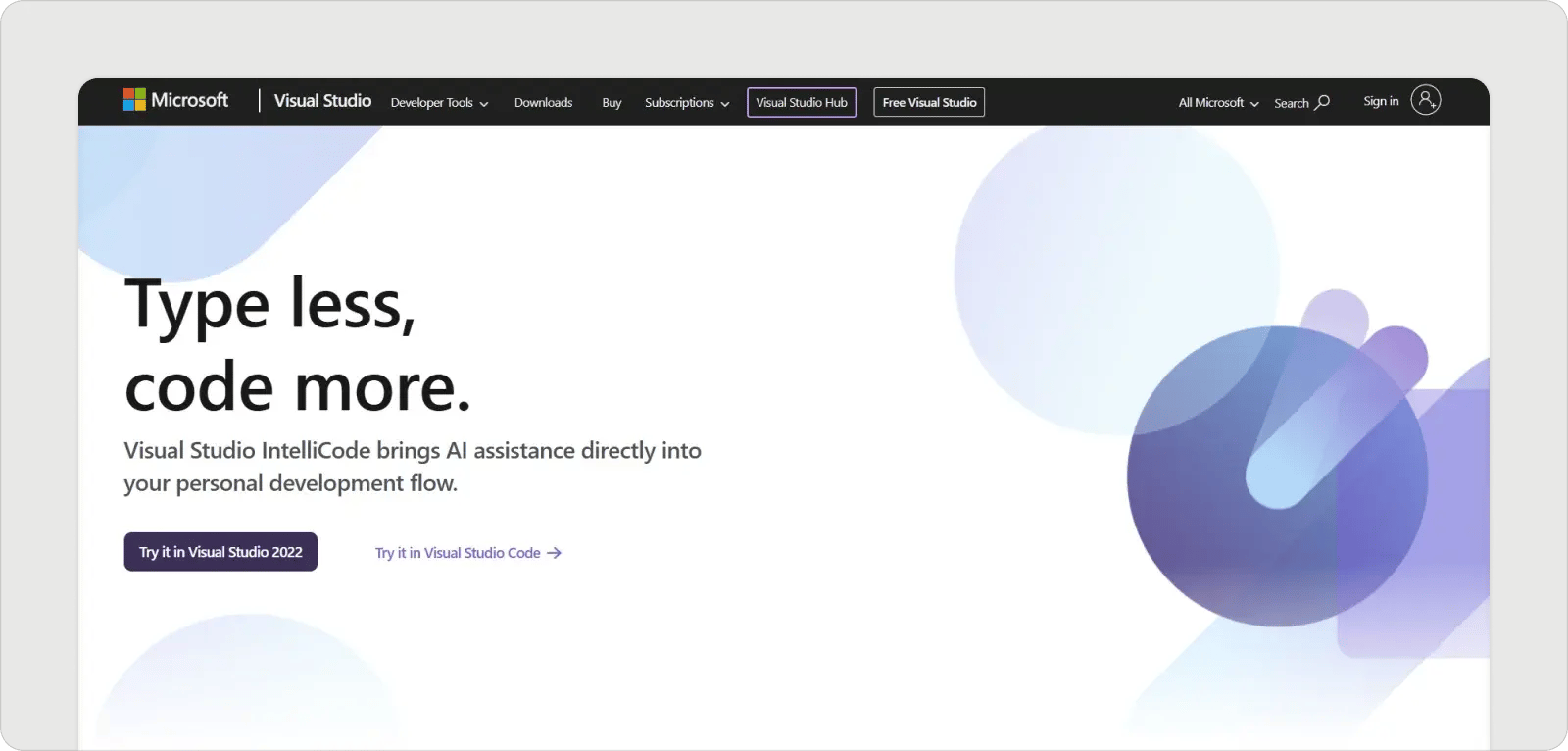This screenshot has width=1568, height=751.
Task: Click the Microsoft wordmark text
Action: (189, 100)
